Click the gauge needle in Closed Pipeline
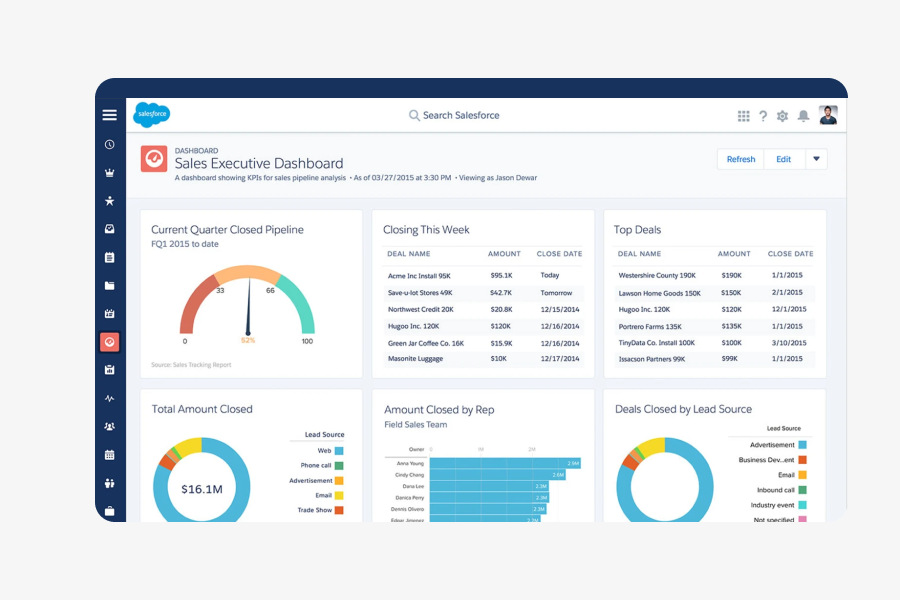 tap(249, 306)
